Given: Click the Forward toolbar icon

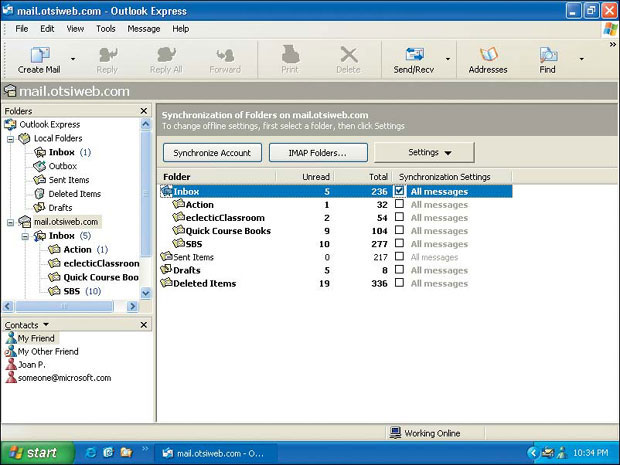Looking at the screenshot, I should [x=225, y=55].
